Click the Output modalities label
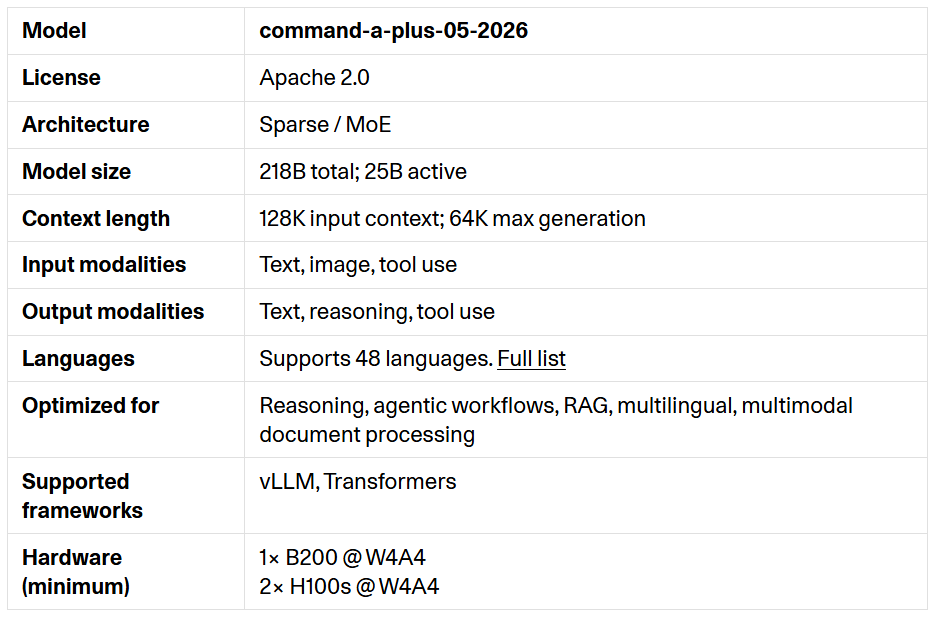Image resolution: width=934 pixels, height=619 pixels. point(113,312)
